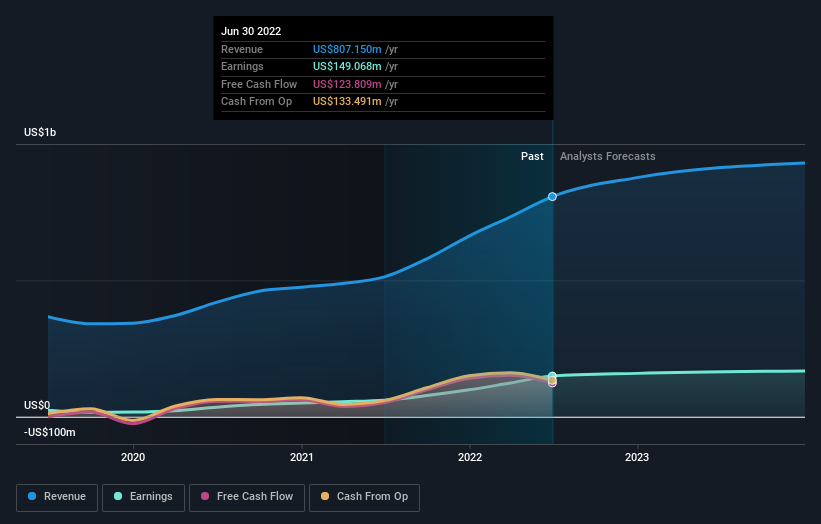Click the Cash From Op label in tooltip
Screen dimensions: 821x524
click(257, 102)
